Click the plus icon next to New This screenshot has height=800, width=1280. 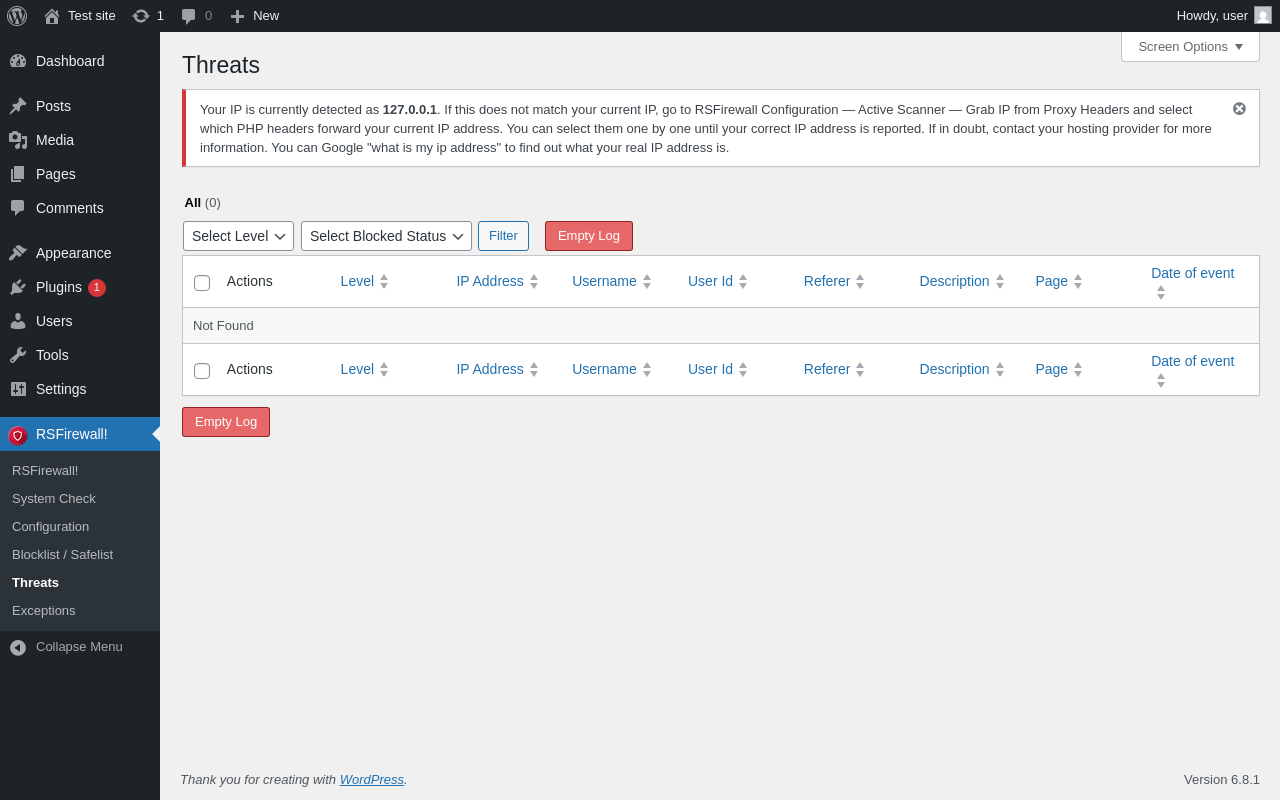click(x=237, y=16)
